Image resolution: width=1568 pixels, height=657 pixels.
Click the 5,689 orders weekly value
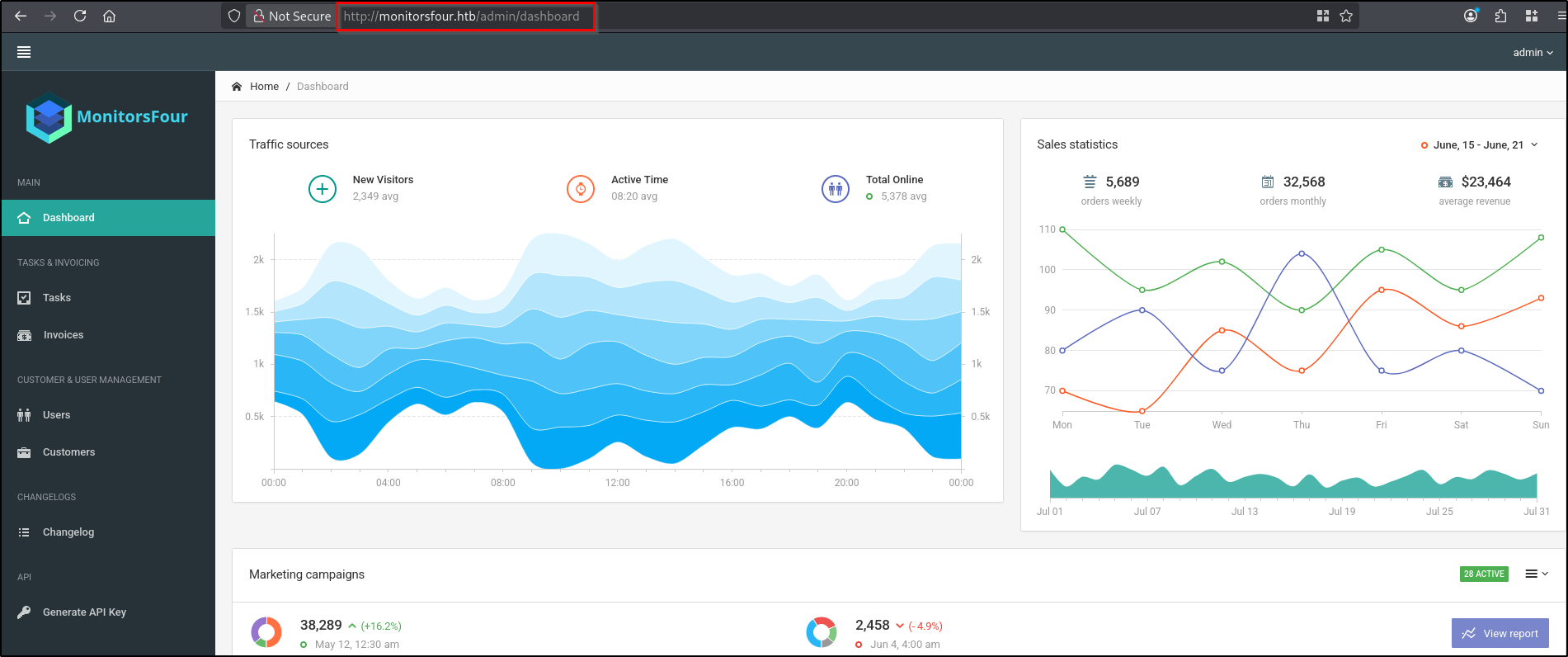pyautogui.click(x=1123, y=182)
